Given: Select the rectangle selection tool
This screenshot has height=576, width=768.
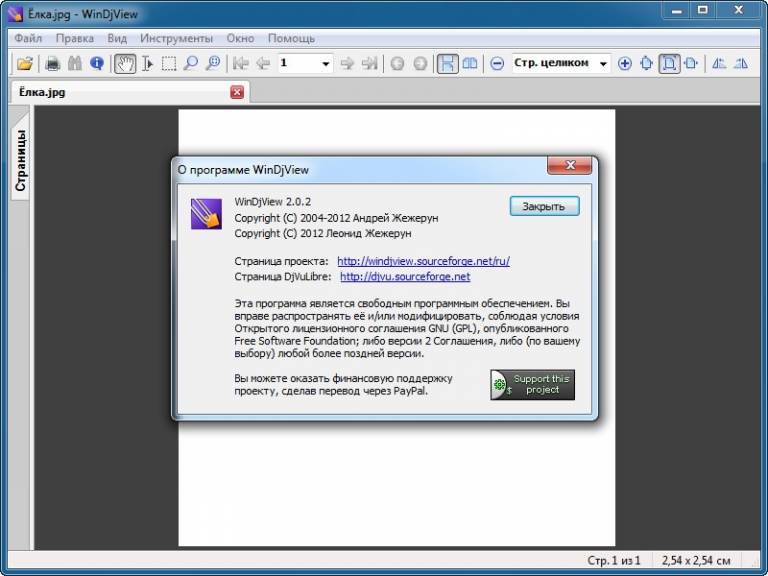Looking at the screenshot, I should tap(169, 63).
